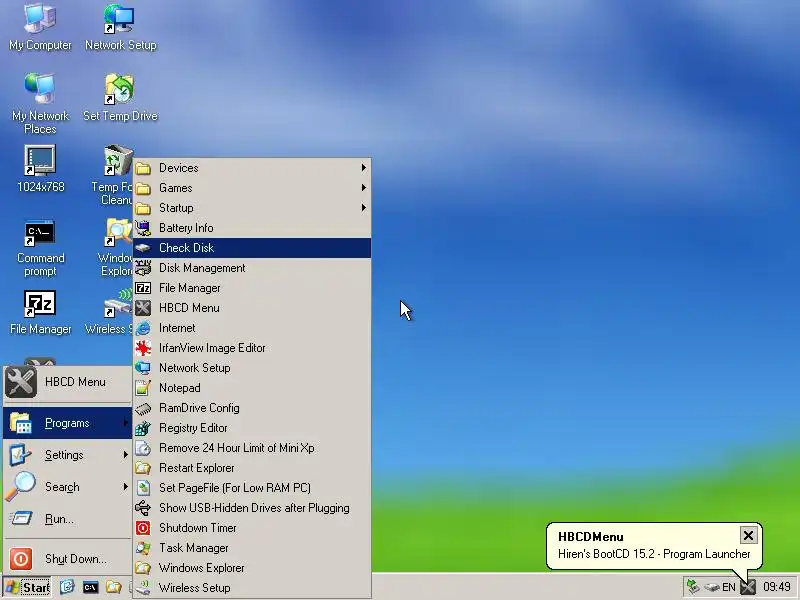Viewport: 800px width, 600px height.
Task: Click the removable drive tray icon
Action: pyautogui.click(x=712, y=587)
